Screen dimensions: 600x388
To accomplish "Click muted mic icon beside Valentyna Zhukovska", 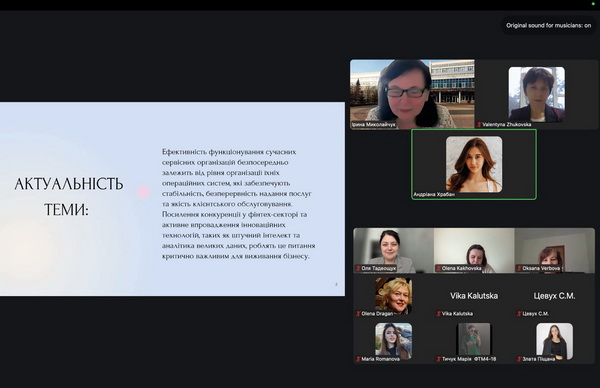I will [x=479, y=125].
